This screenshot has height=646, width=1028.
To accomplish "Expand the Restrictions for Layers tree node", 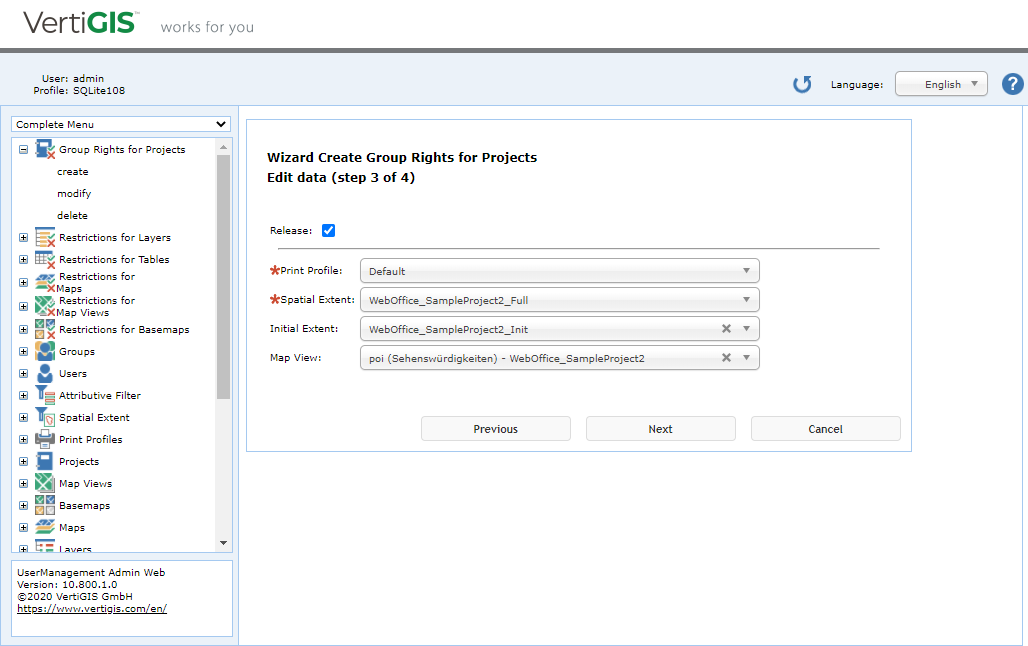I will click(22, 237).
